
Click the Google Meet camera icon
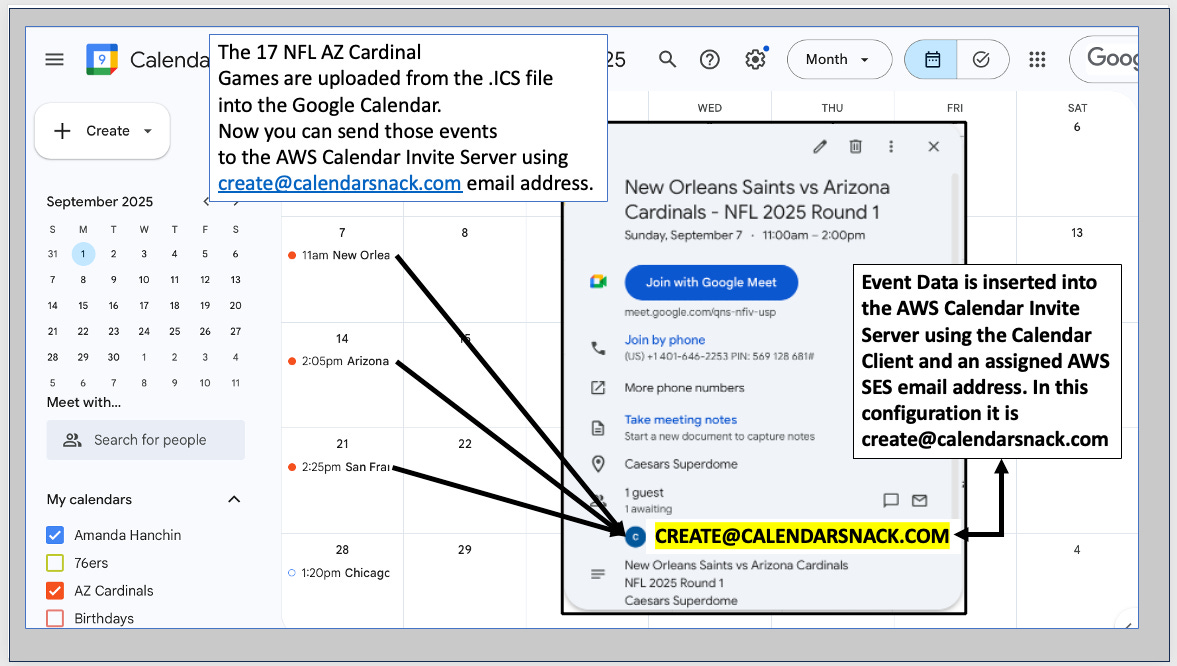click(x=598, y=282)
